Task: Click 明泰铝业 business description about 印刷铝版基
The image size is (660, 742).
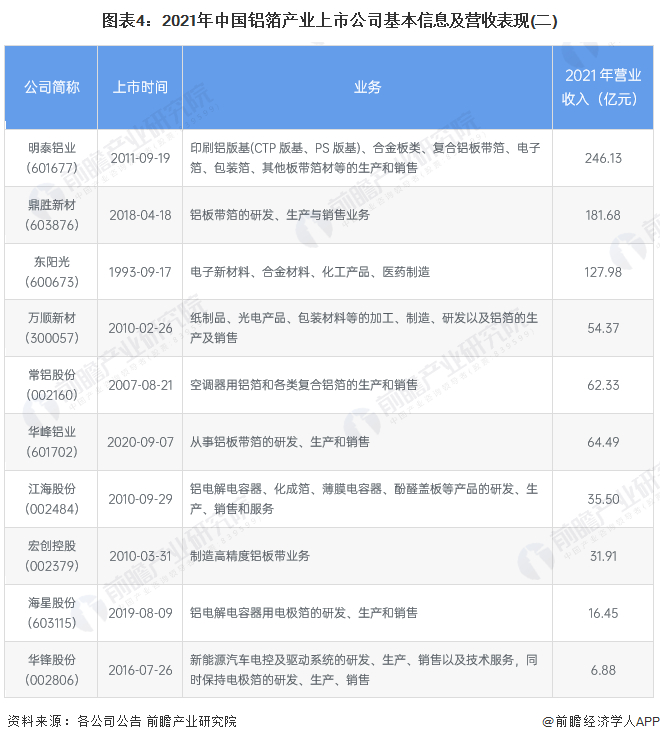Action: pyautogui.click(x=365, y=158)
